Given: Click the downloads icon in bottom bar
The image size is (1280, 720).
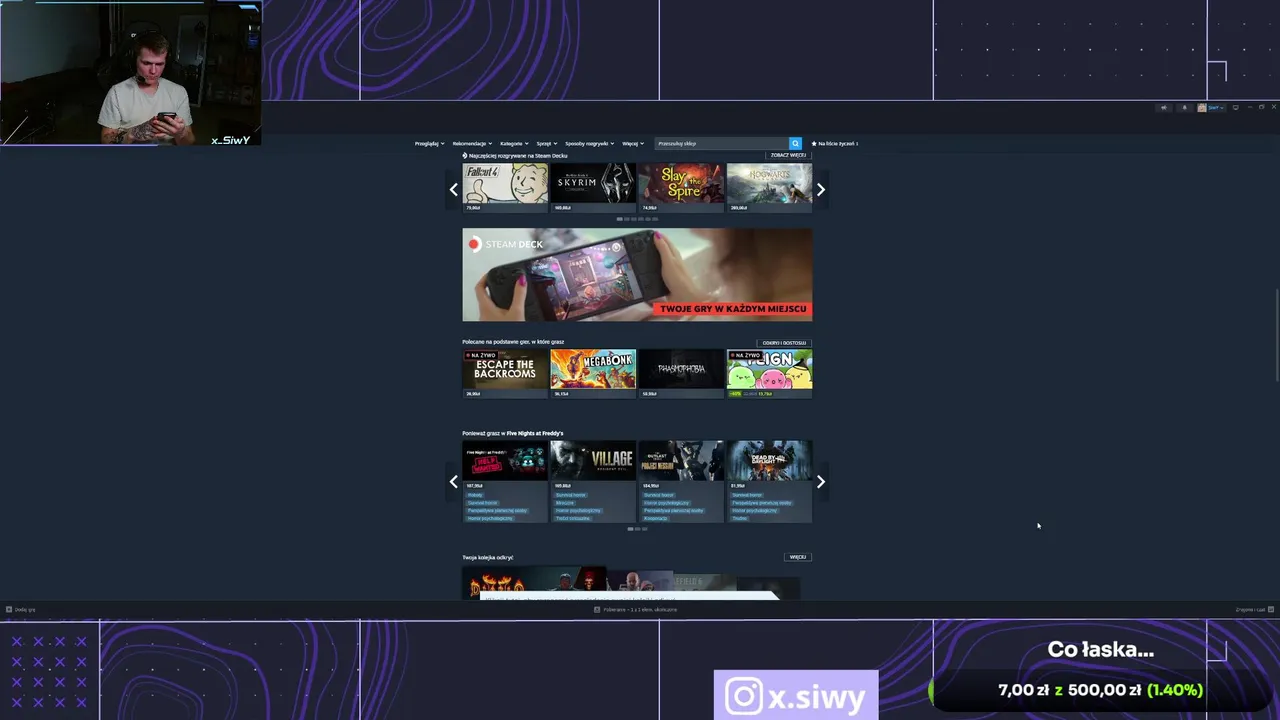Looking at the screenshot, I should (597, 609).
